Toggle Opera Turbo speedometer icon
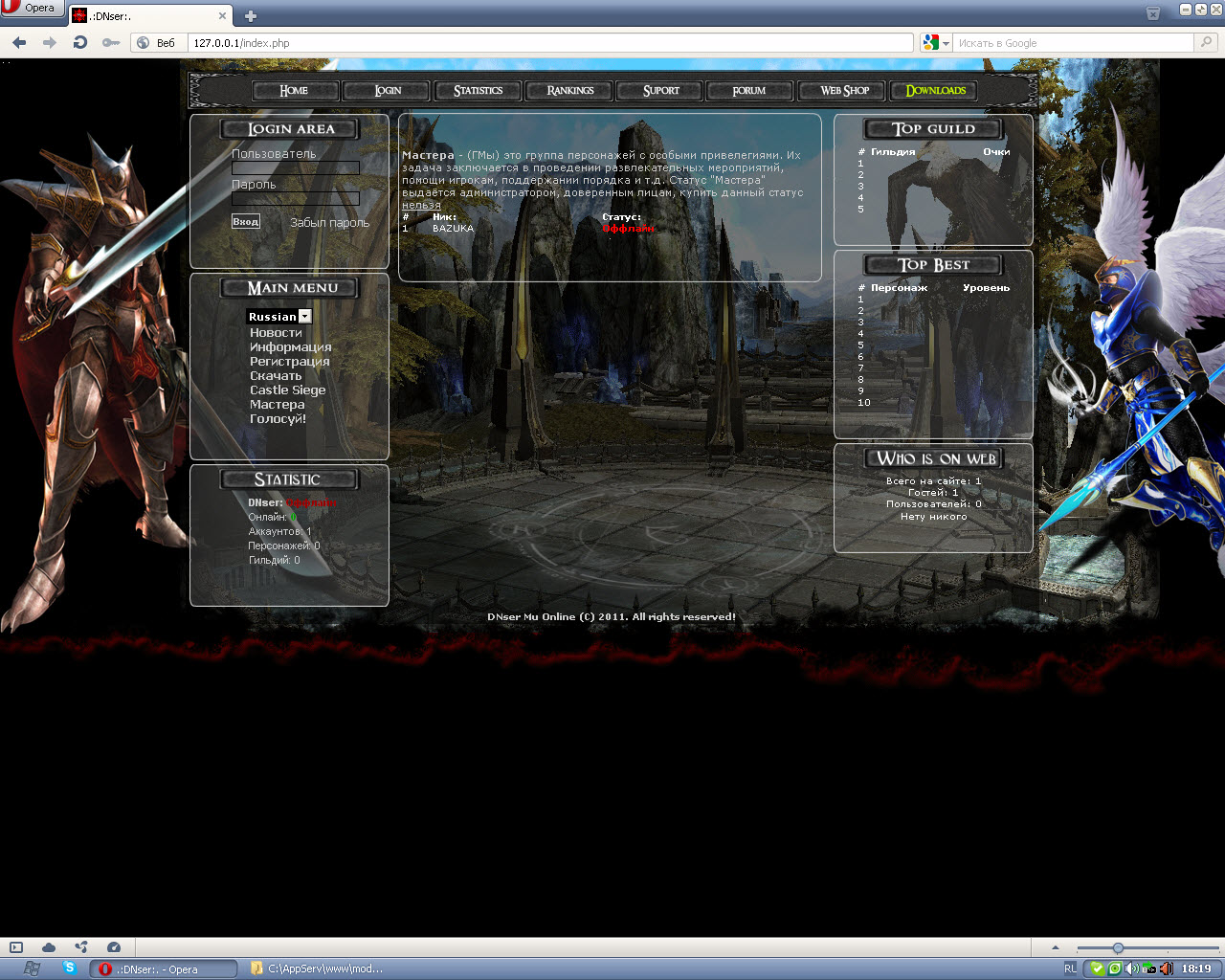The width and height of the screenshot is (1225, 980). (114, 947)
